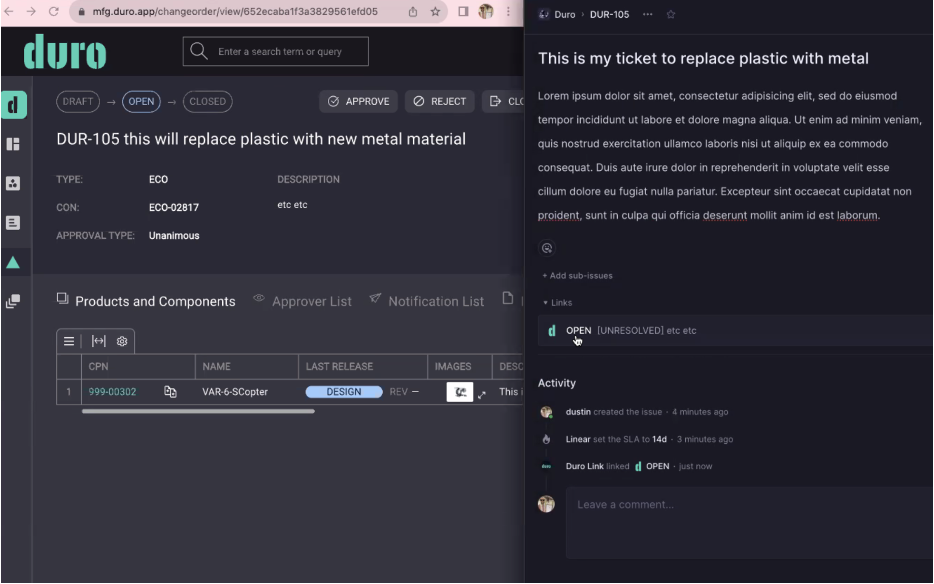Open the table hamburger menu
934x584 pixels.
69,341
